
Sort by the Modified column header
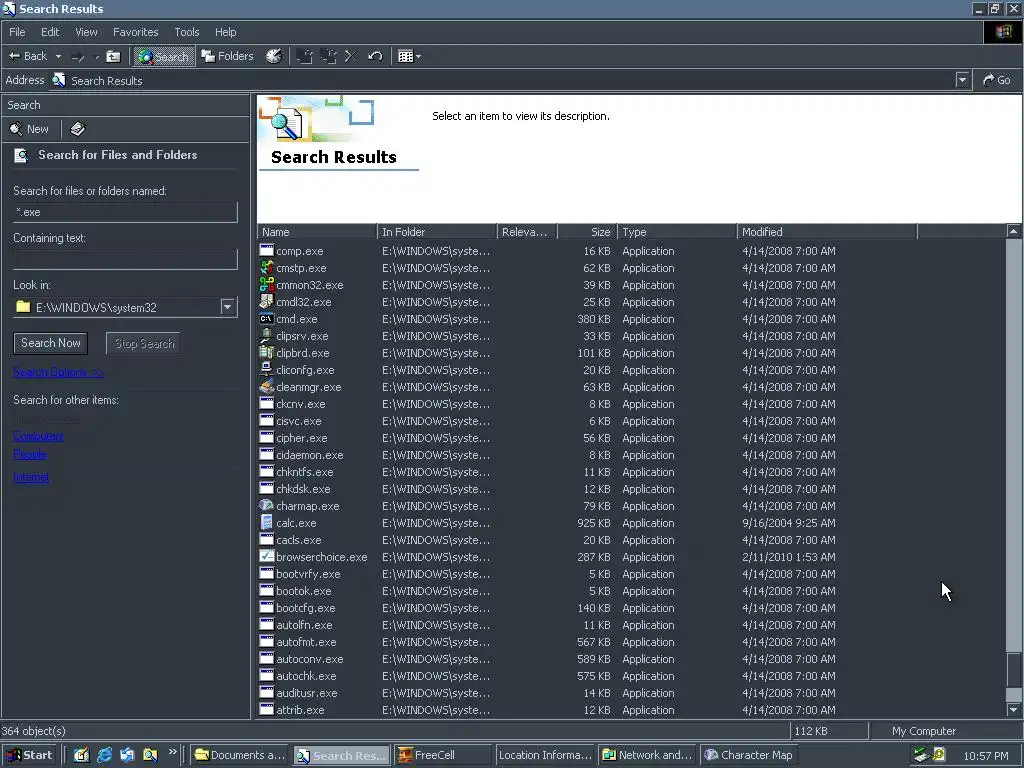(x=827, y=232)
